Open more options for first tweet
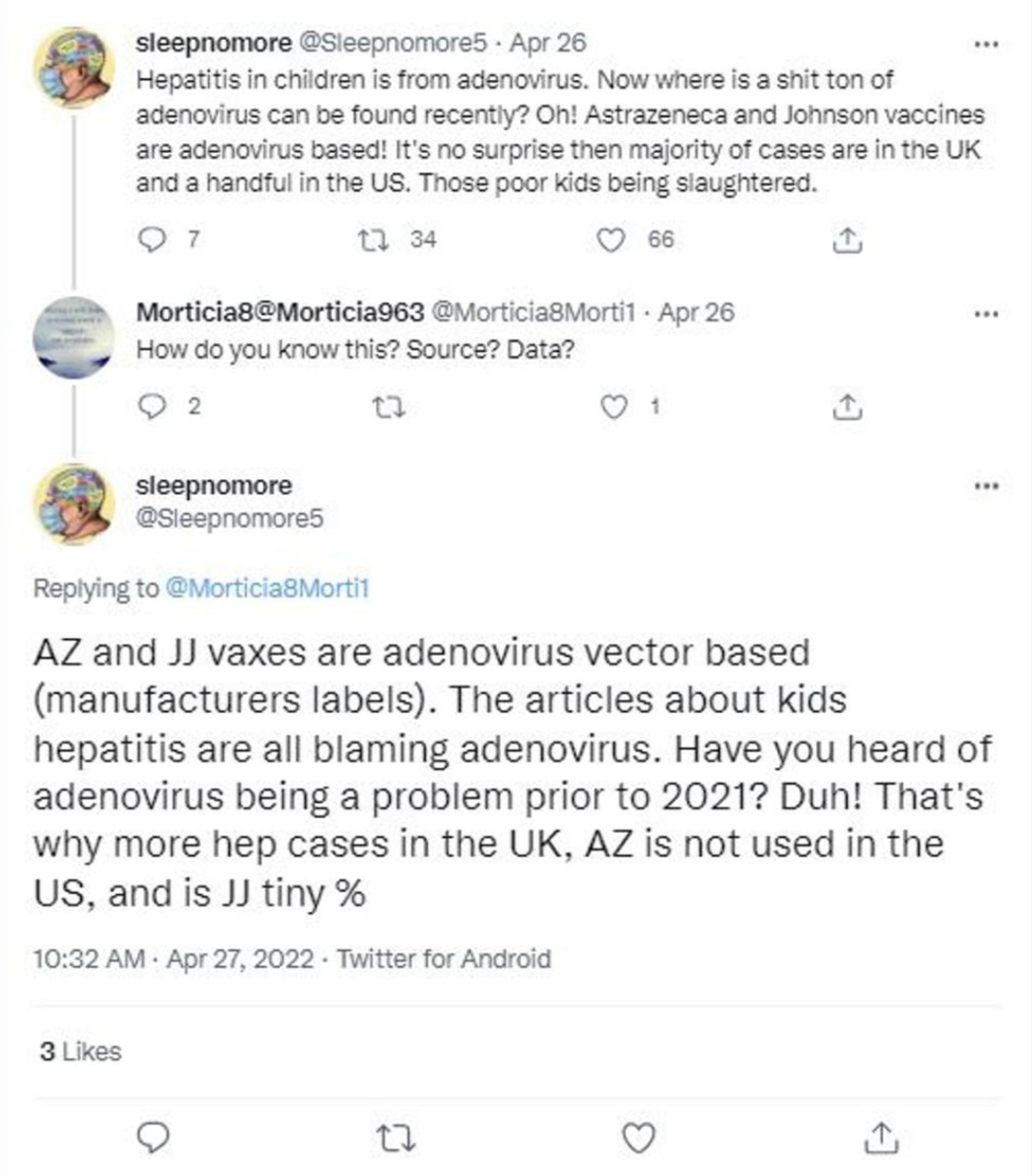This screenshot has width=1032, height=1176. click(986, 44)
